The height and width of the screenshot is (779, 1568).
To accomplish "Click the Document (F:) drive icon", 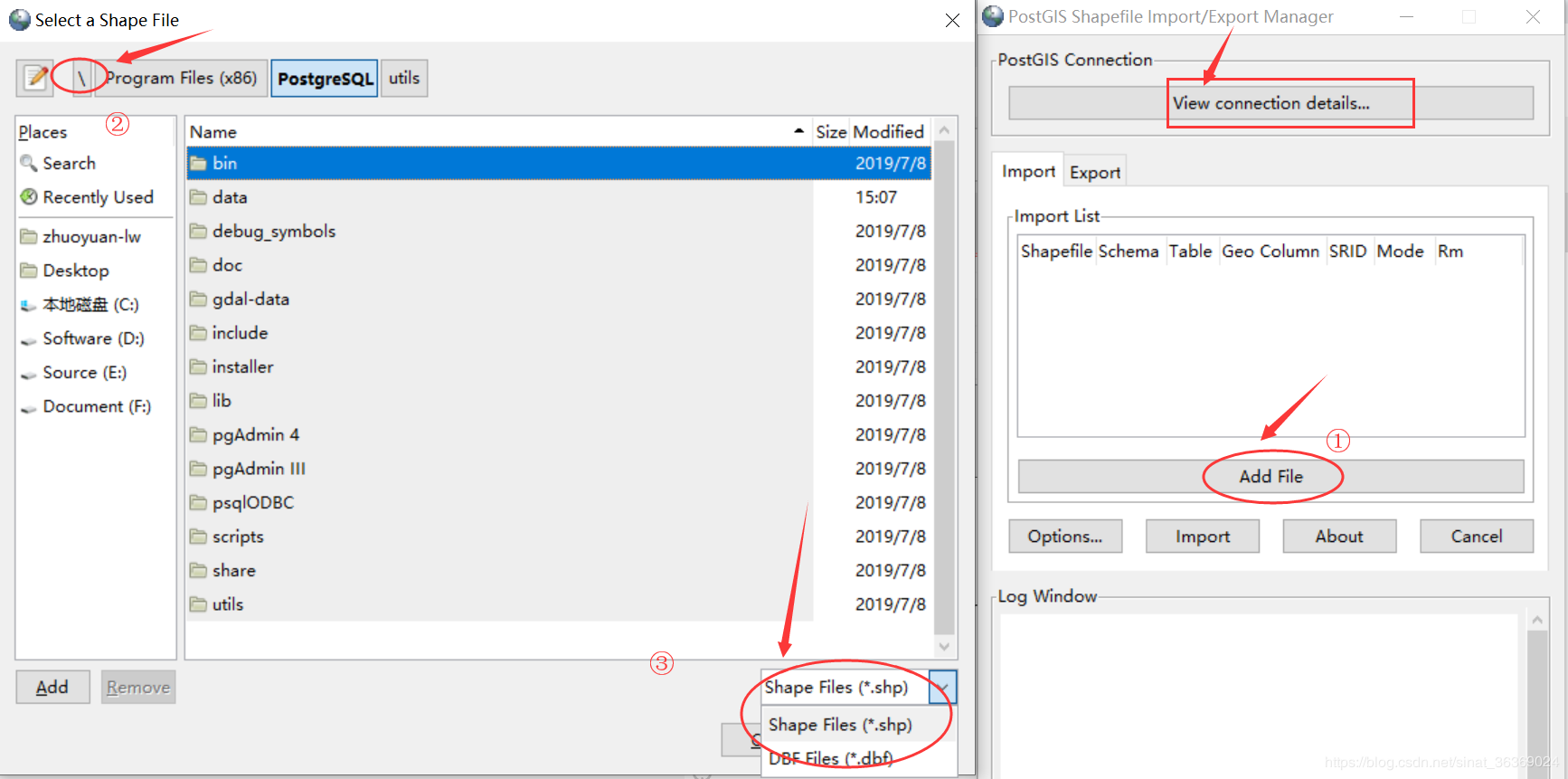I will (29, 408).
